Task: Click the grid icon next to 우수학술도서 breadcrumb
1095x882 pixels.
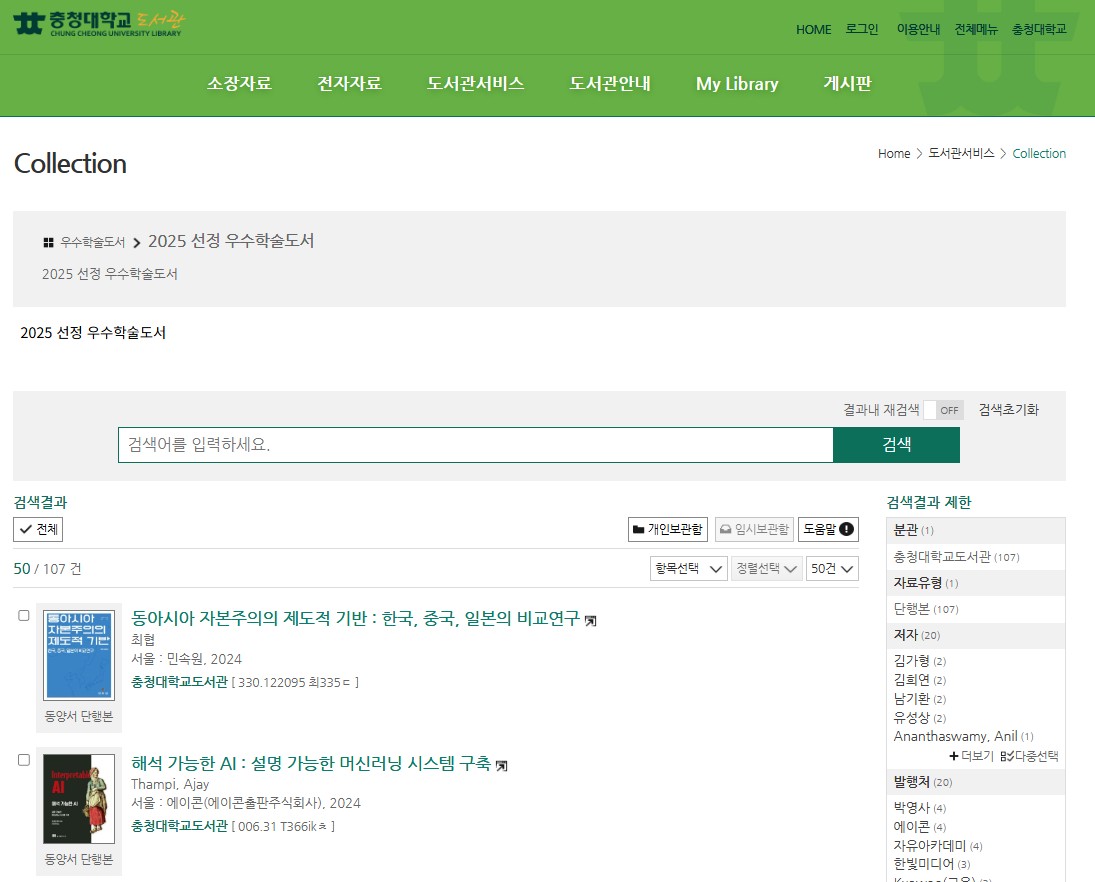Action: point(48,241)
